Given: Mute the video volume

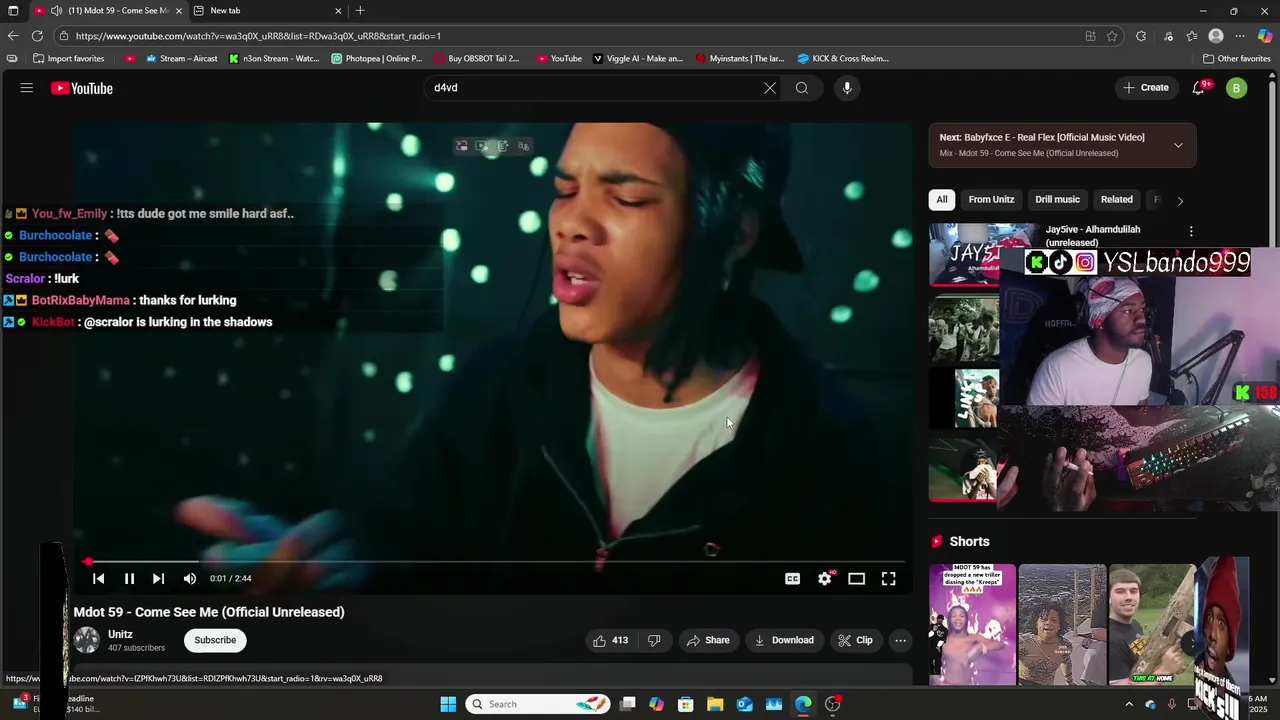Looking at the screenshot, I should (x=190, y=579).
